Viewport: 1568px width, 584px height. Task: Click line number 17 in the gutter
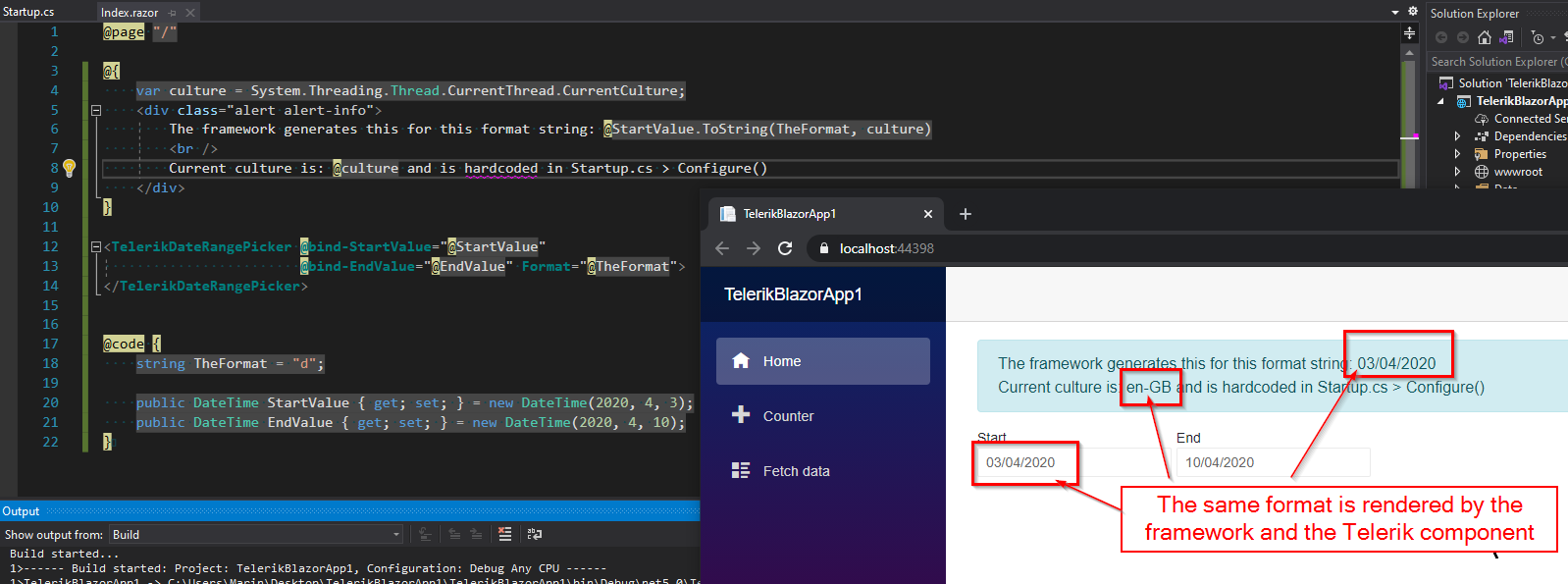coord(51,344)
